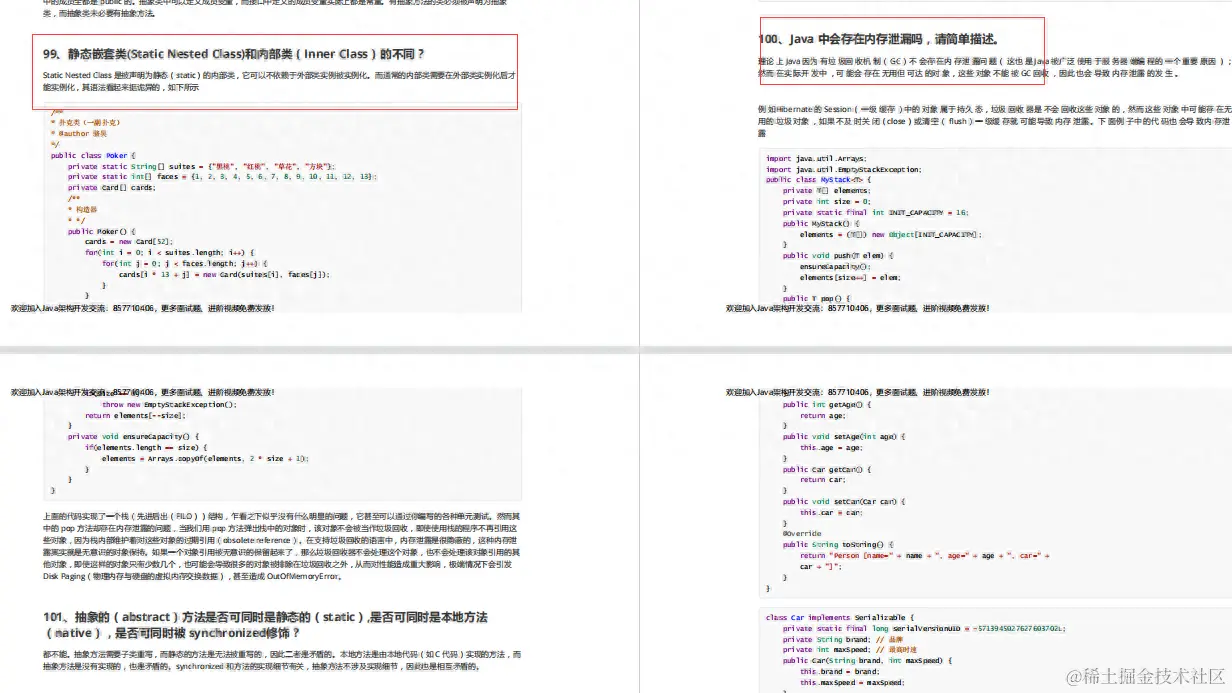Click the line 'import java.util.EmptyStackException;'
The image size is (1232, 693).
coord(843,169)
